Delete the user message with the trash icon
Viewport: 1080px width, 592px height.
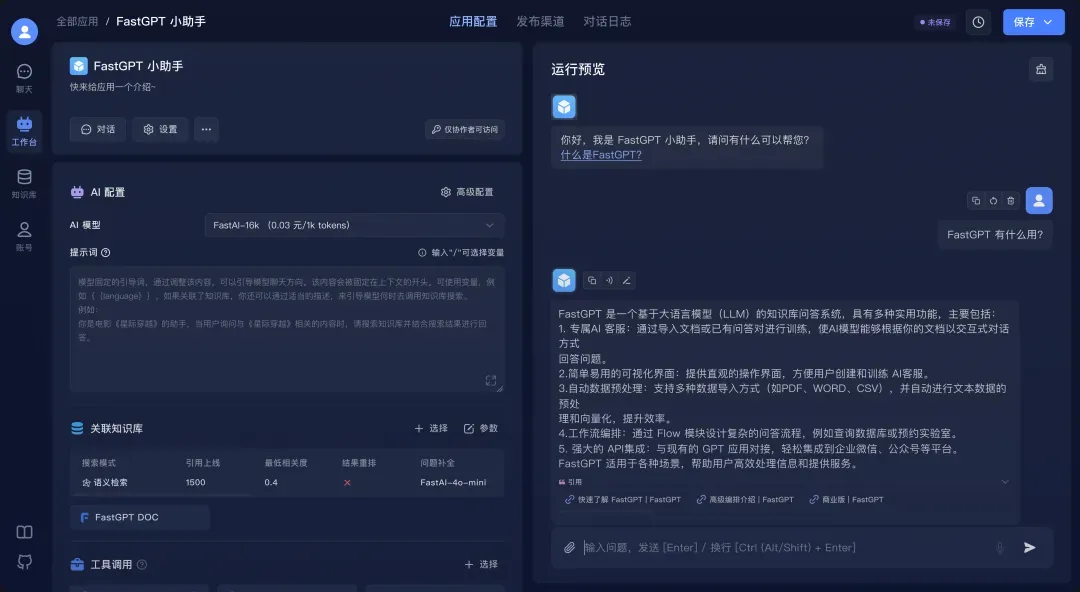[1010, 201]
